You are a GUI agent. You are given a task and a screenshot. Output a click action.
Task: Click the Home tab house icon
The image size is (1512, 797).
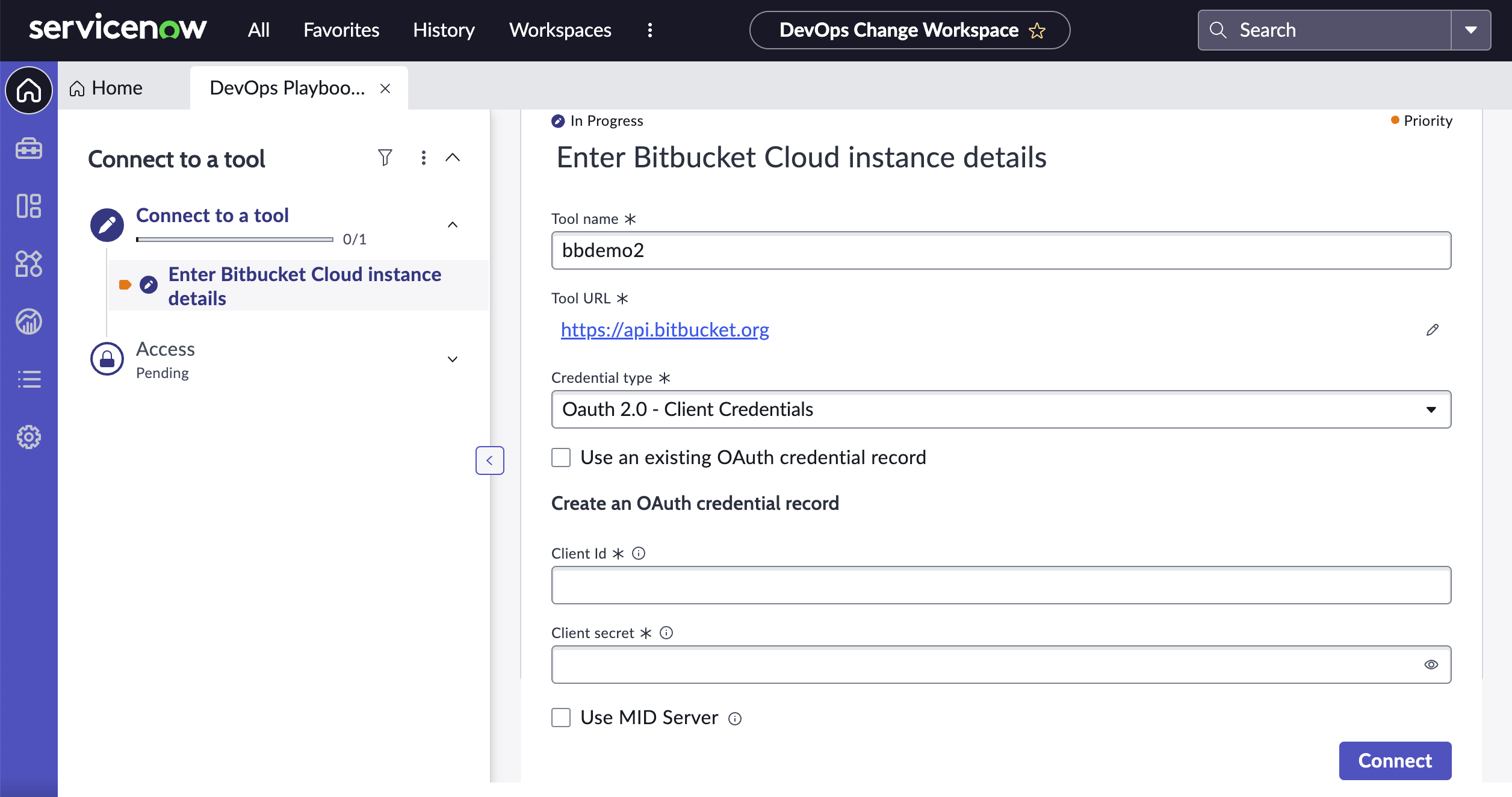[x=77, y=88]
